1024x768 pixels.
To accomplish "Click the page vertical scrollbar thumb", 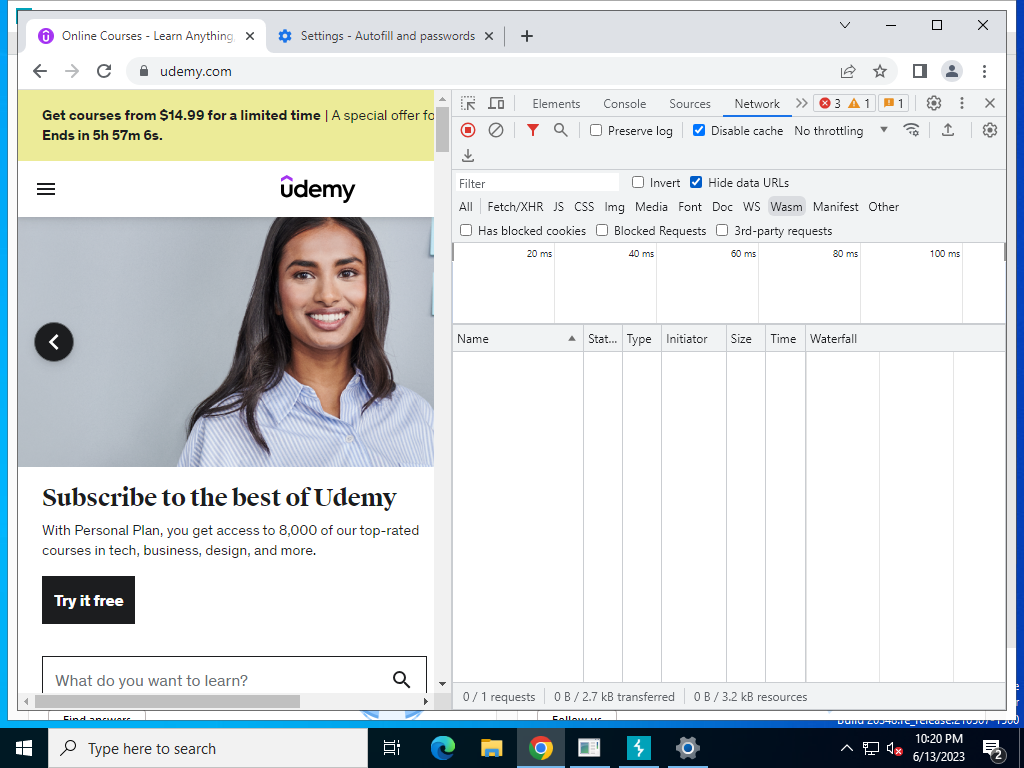I will (x=442, y=129).
